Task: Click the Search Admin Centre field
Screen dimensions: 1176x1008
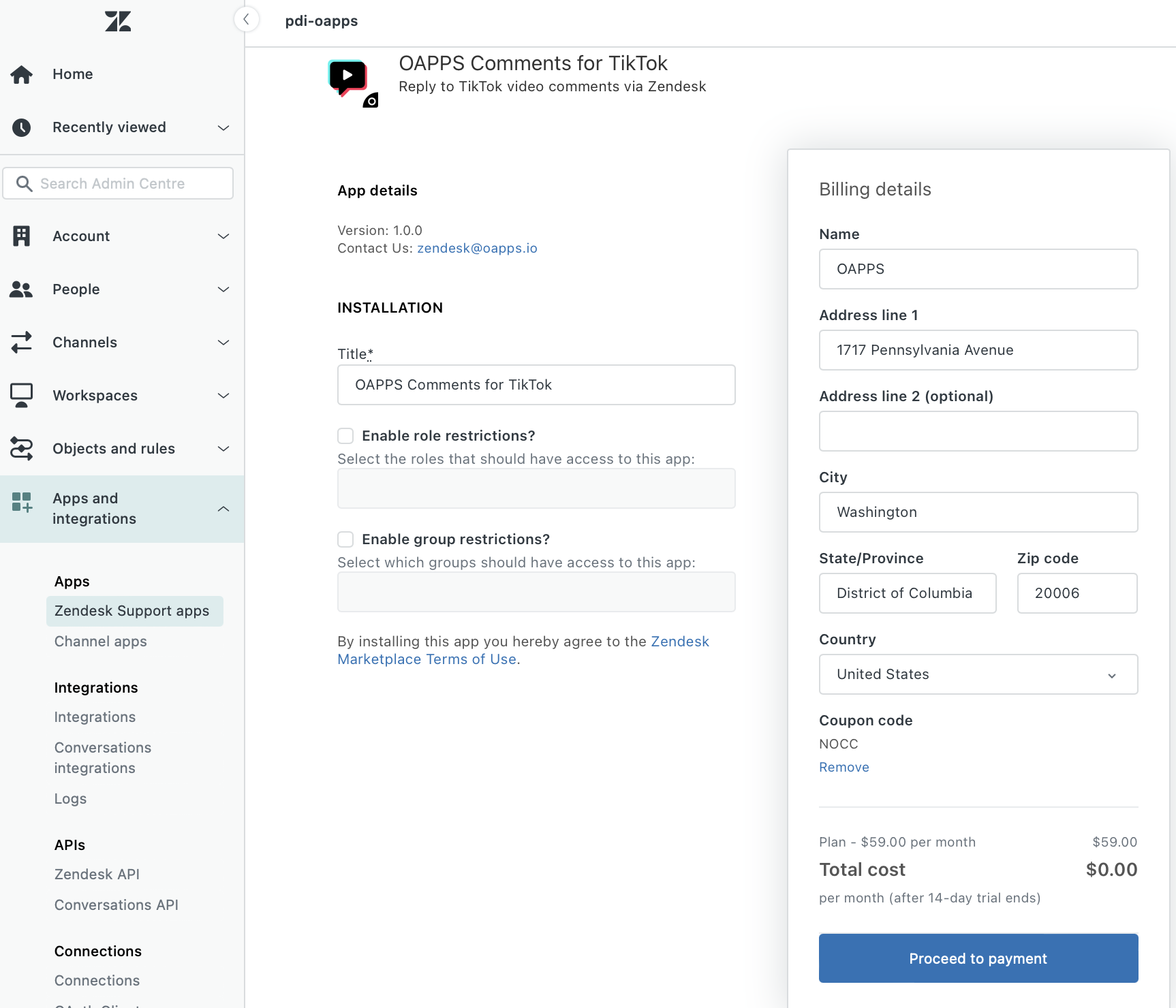Action: [x=118, y=183]
